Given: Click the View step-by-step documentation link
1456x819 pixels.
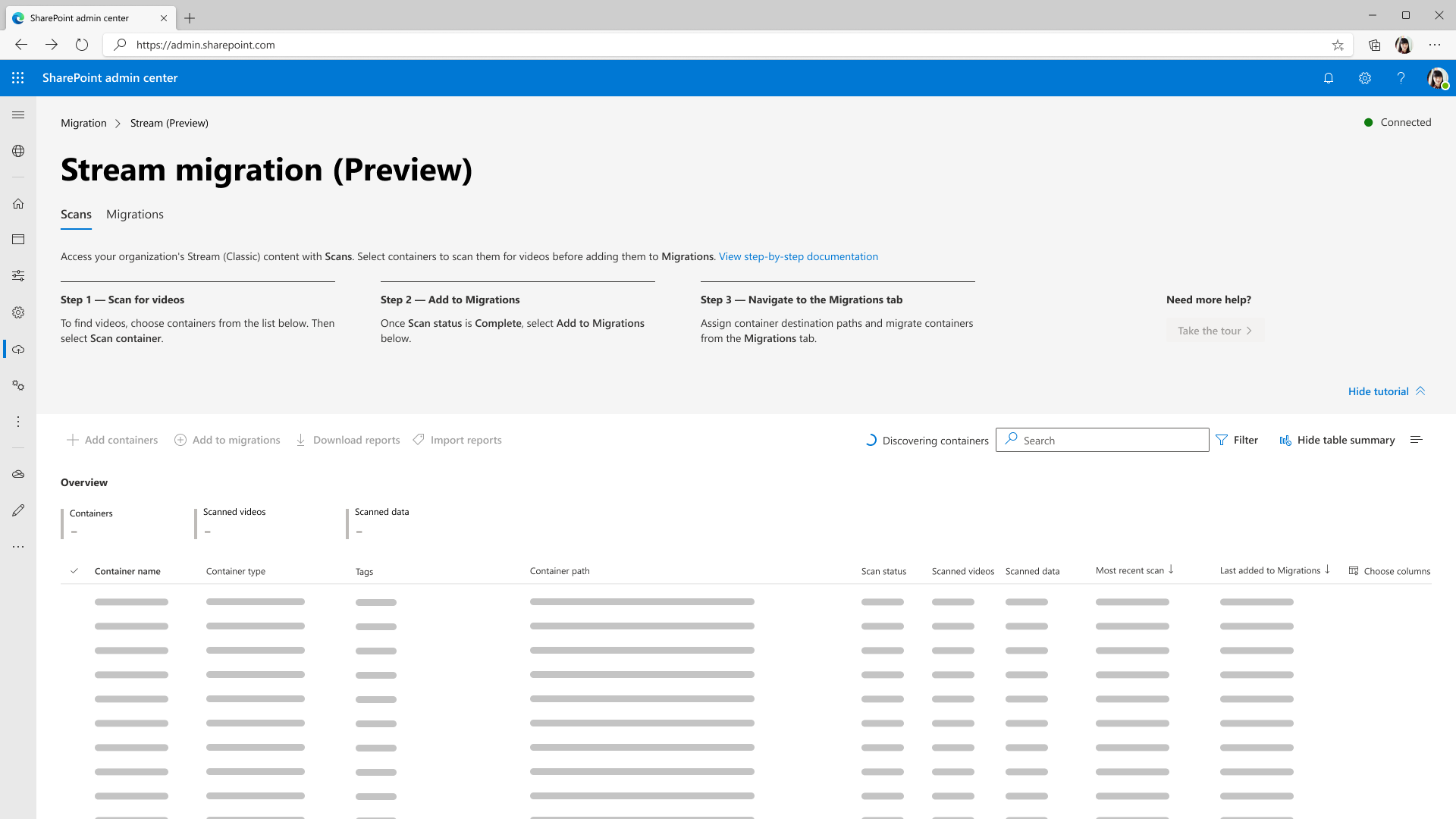Looking at the screenshot, I should (x=798, y=256).
